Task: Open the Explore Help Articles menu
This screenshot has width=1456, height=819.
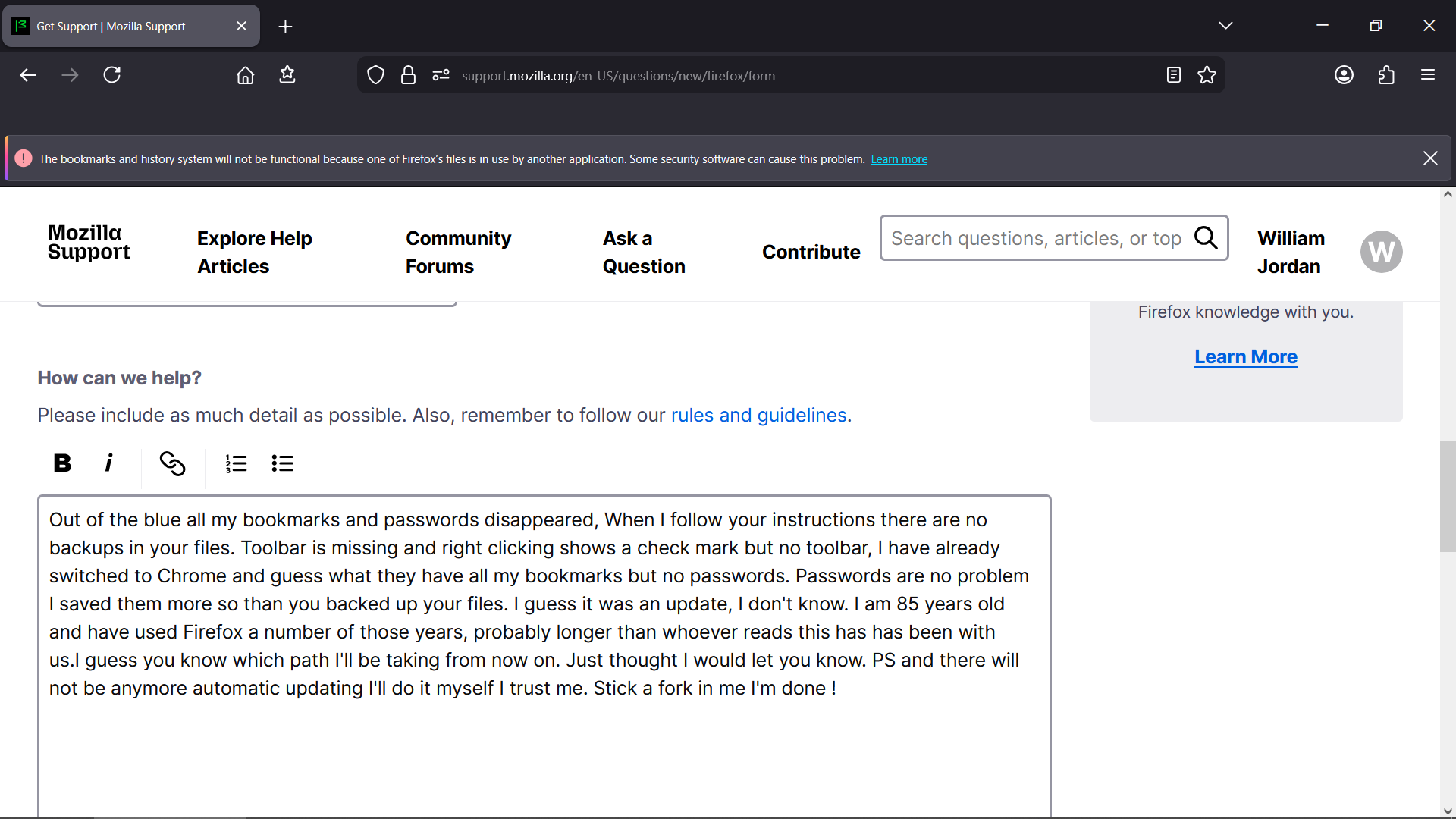Action: tap(254, 252)
